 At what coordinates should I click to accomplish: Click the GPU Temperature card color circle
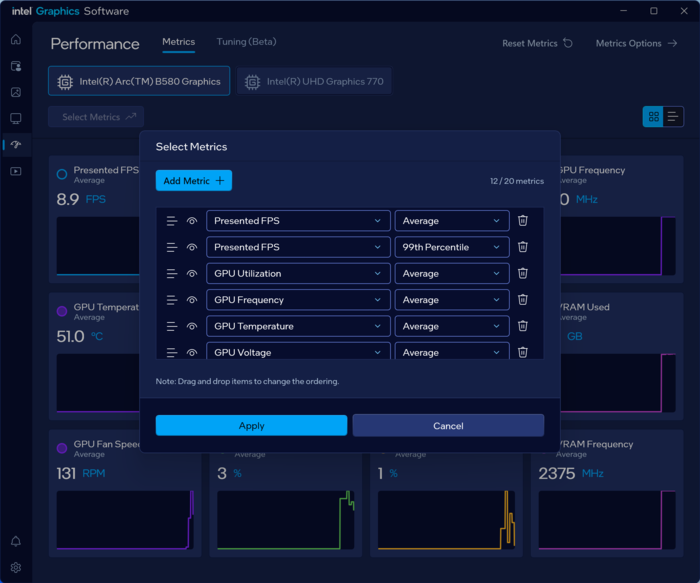click(62, 311)
